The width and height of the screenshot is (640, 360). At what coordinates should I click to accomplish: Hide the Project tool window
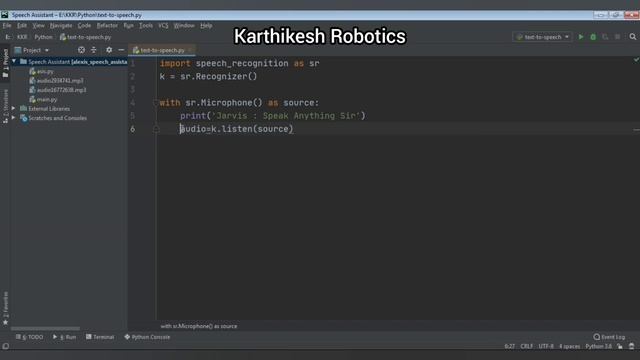point(121,50)
